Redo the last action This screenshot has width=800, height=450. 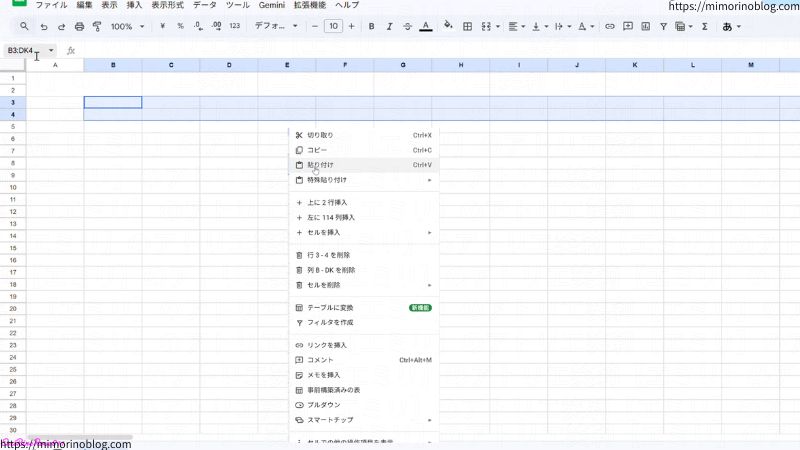pos(61,27)
